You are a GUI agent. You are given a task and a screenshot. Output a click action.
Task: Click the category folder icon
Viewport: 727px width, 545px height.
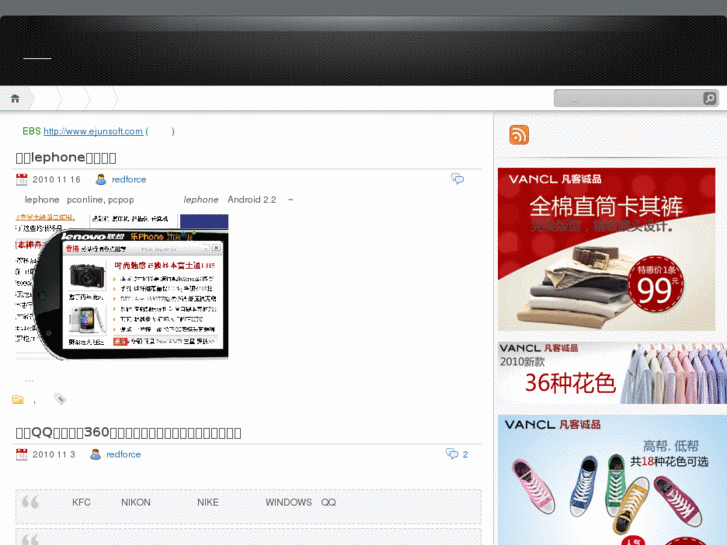(x=18, y=399)
